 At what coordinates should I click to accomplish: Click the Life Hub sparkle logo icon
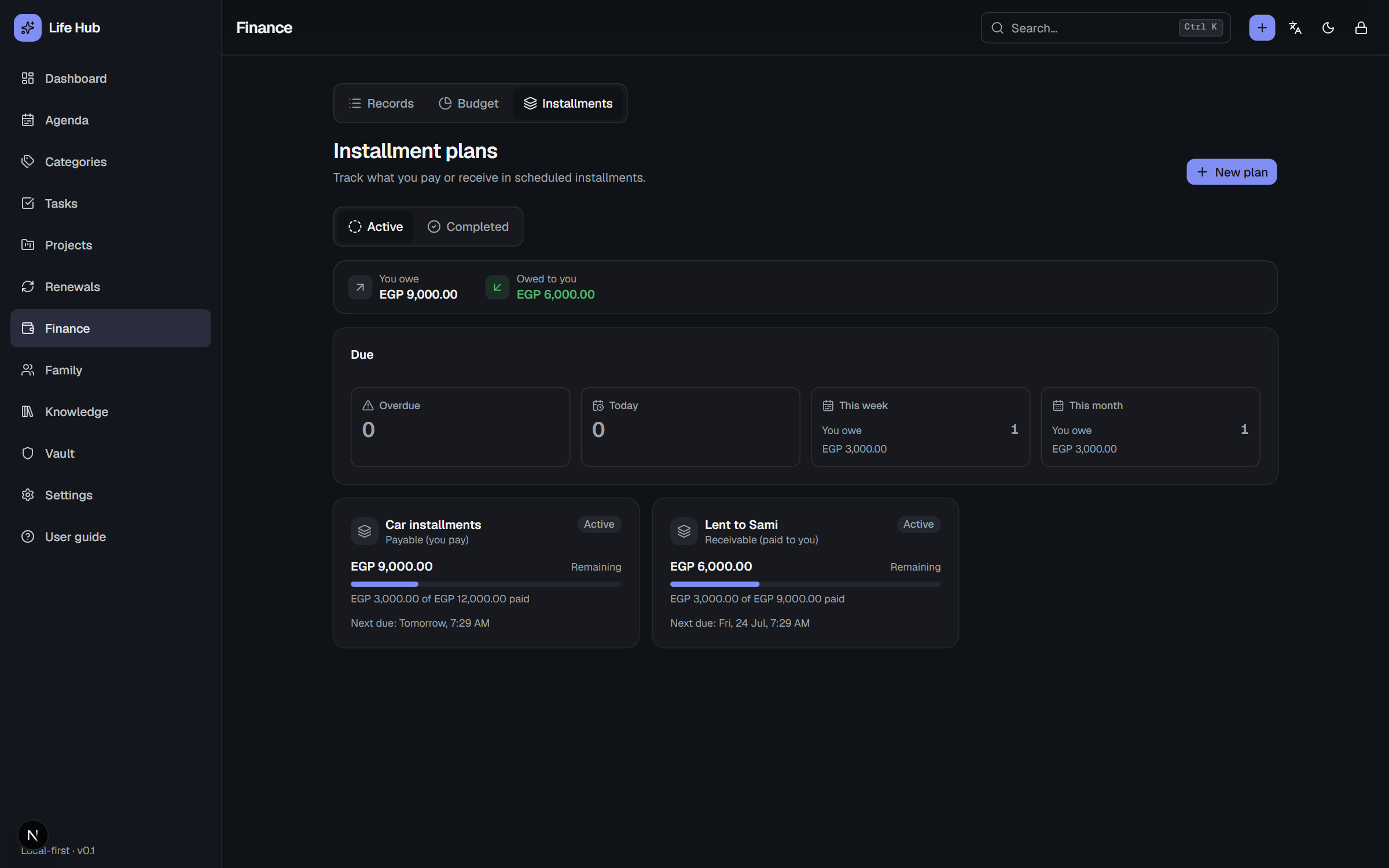point(27,27)
